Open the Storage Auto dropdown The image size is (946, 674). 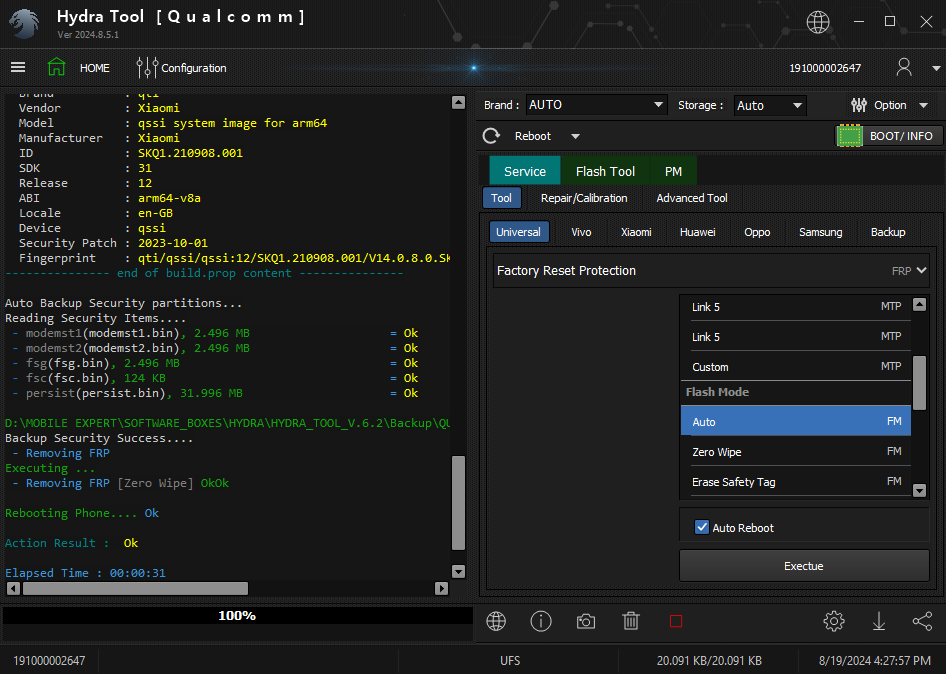point(769,105)
